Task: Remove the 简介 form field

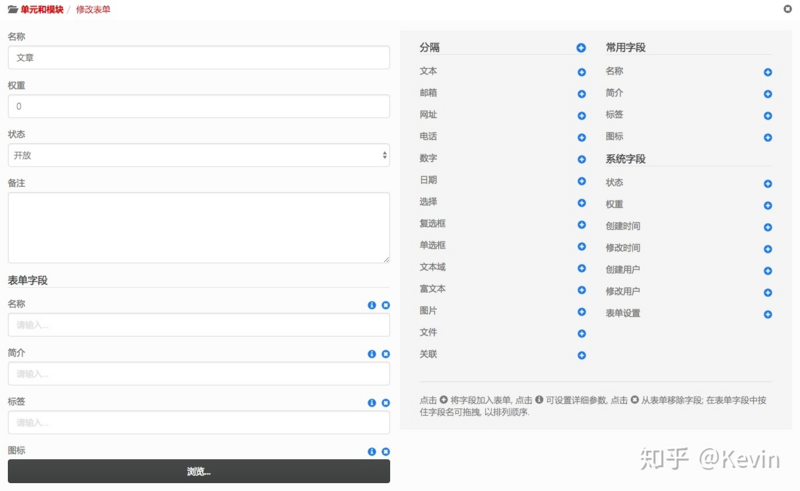Action: (386, 354)
